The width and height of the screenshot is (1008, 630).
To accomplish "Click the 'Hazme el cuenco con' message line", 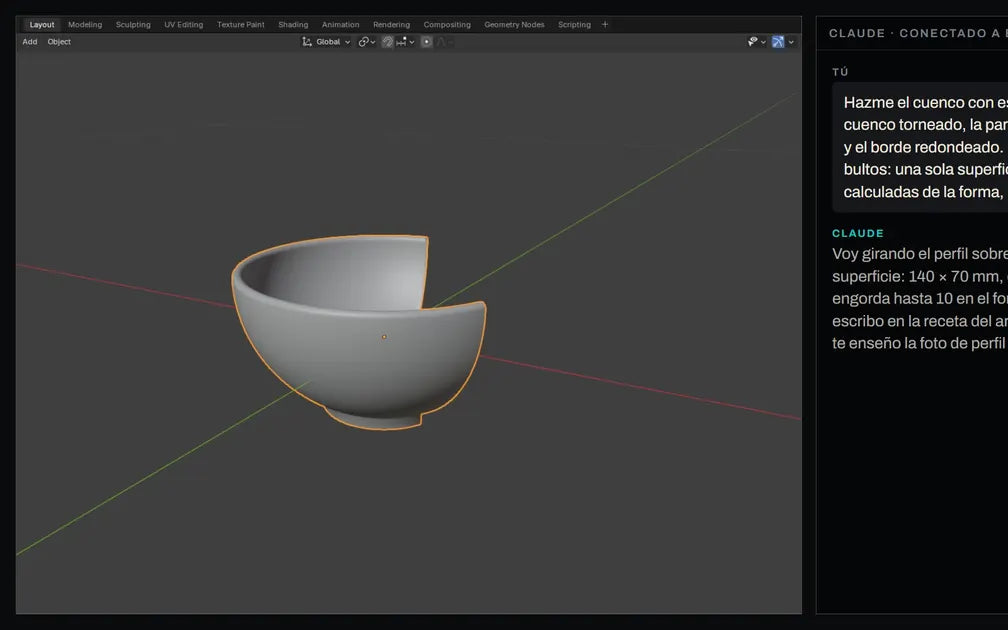I will pos(926,102).
